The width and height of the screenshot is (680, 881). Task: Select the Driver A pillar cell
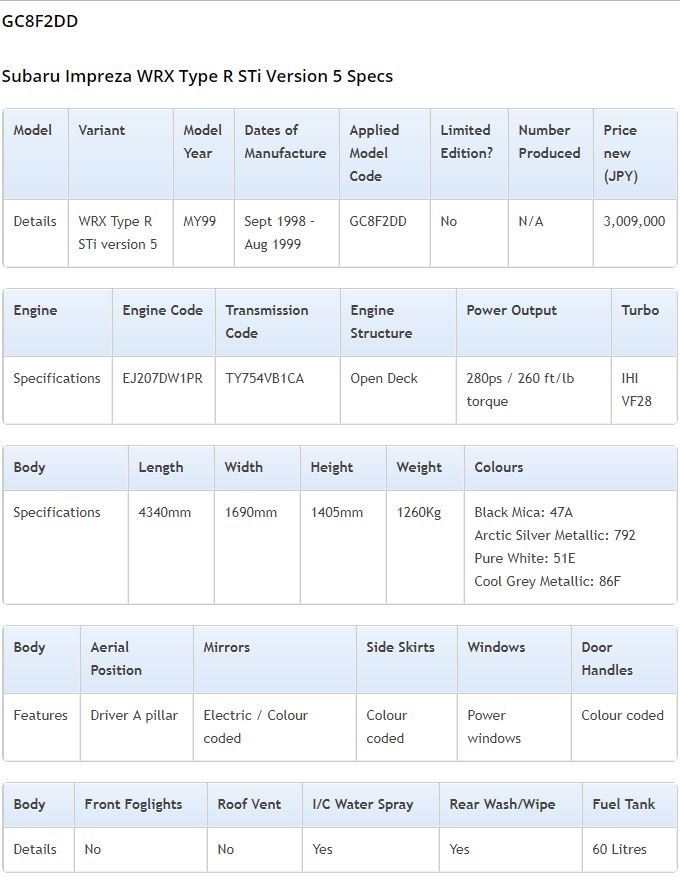137,727
